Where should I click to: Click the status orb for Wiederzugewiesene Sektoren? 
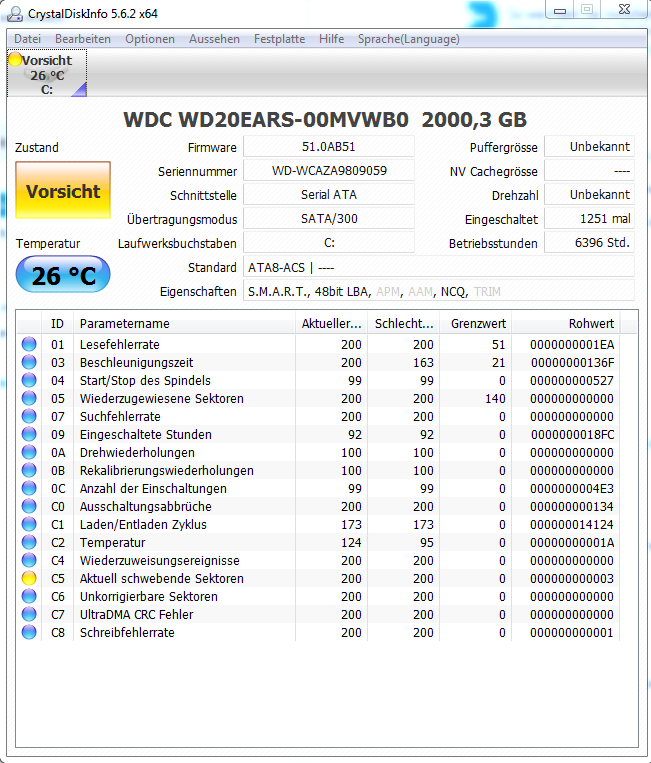pyautogui.click(x=29, y=398)
